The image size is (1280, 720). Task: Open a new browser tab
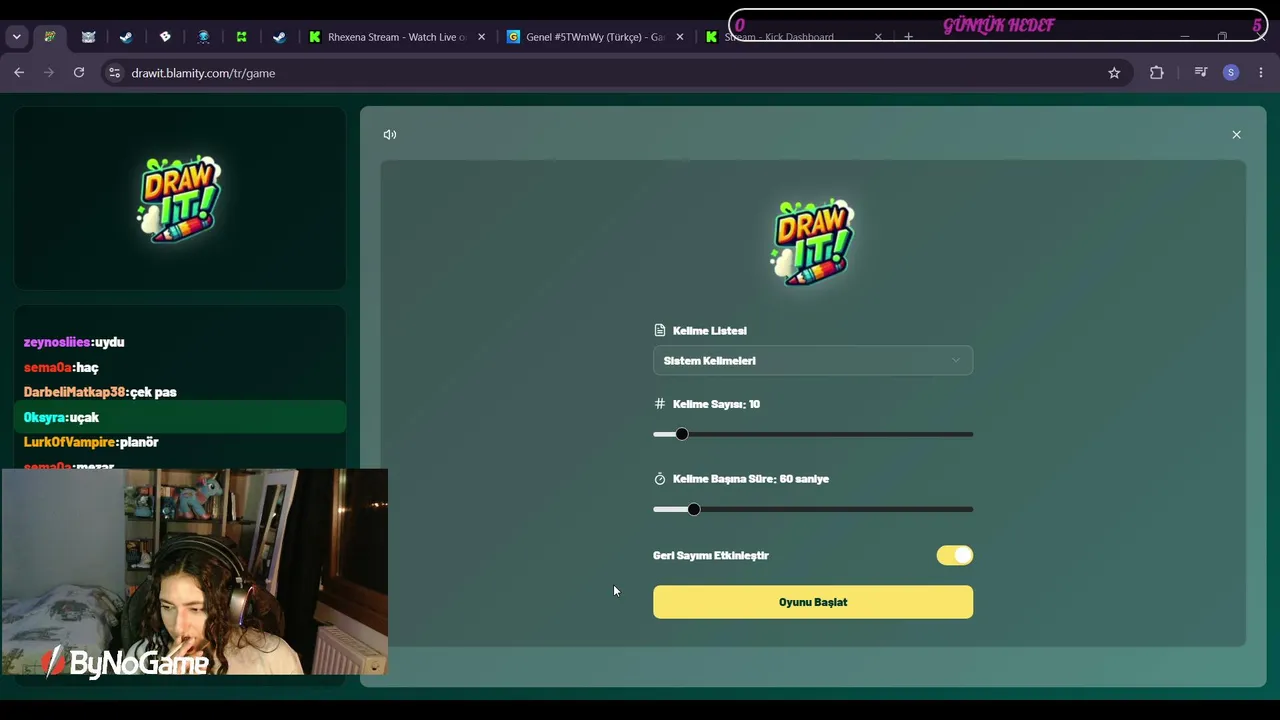point(908,37)
